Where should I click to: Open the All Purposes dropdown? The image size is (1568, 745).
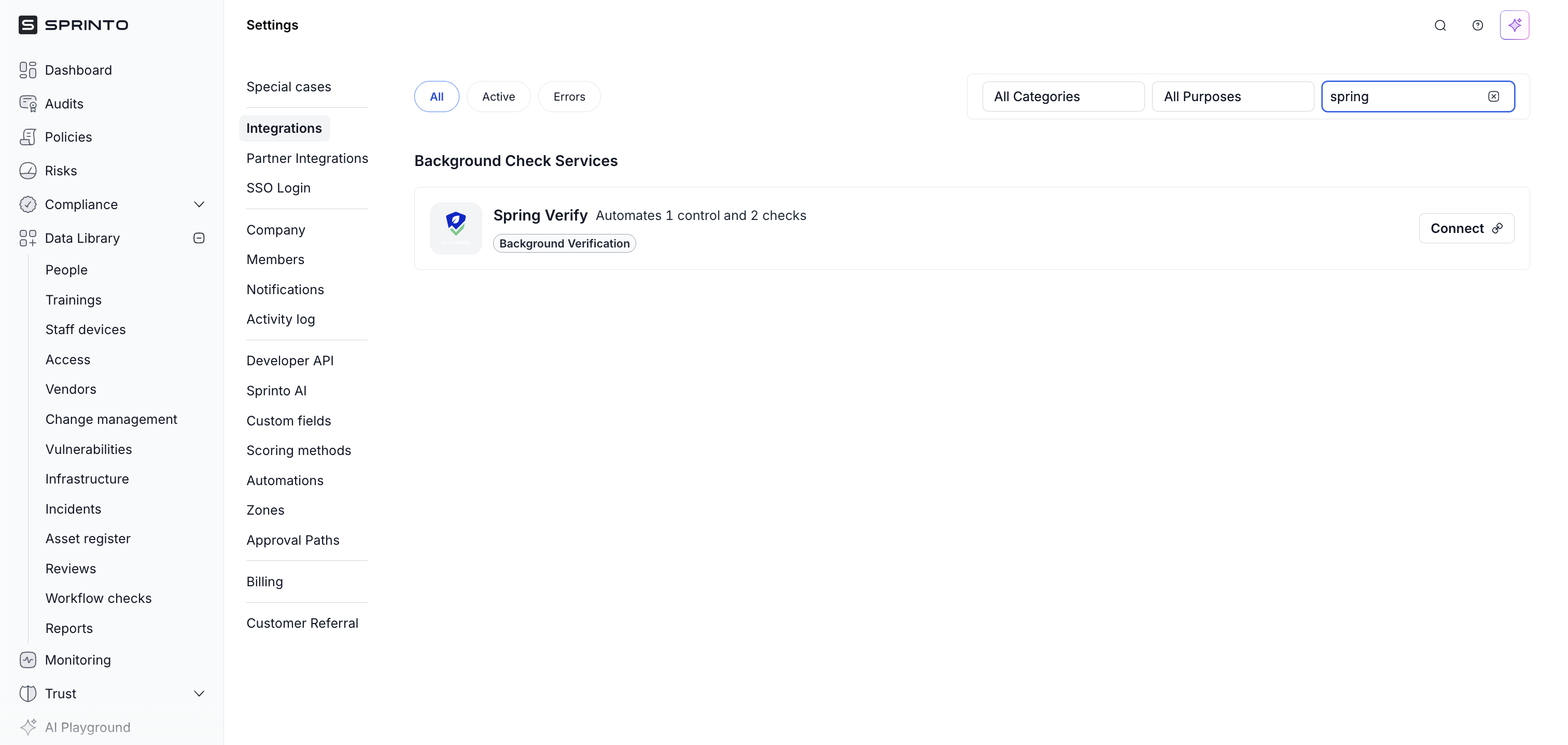[1232, 96]
